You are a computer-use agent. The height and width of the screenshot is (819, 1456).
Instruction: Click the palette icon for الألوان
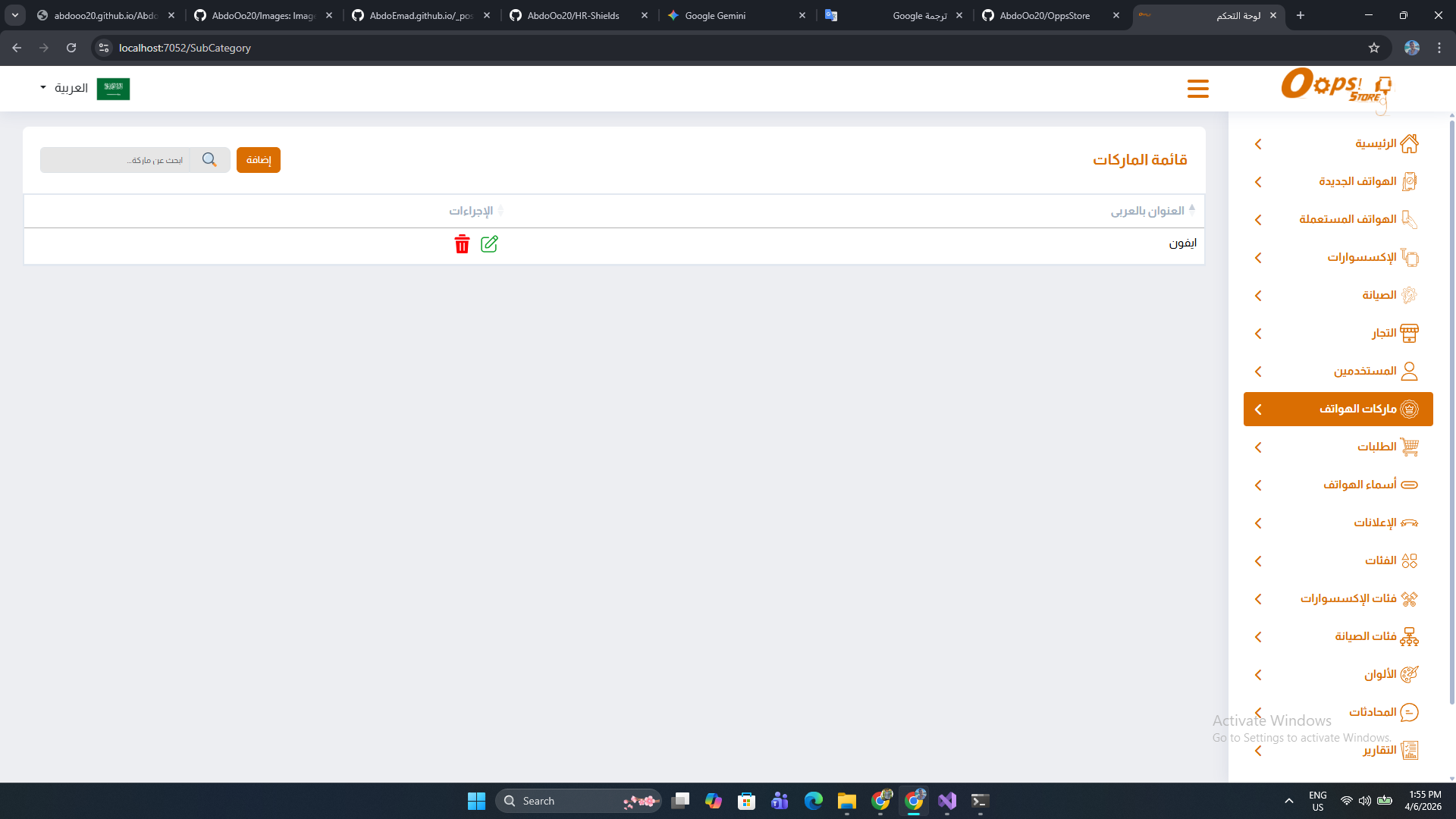tap(1409, 674)
